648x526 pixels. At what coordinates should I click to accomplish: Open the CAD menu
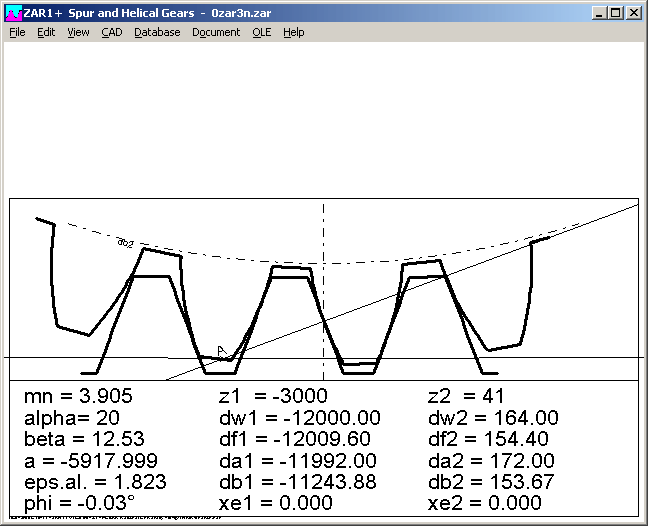(111, 32)
